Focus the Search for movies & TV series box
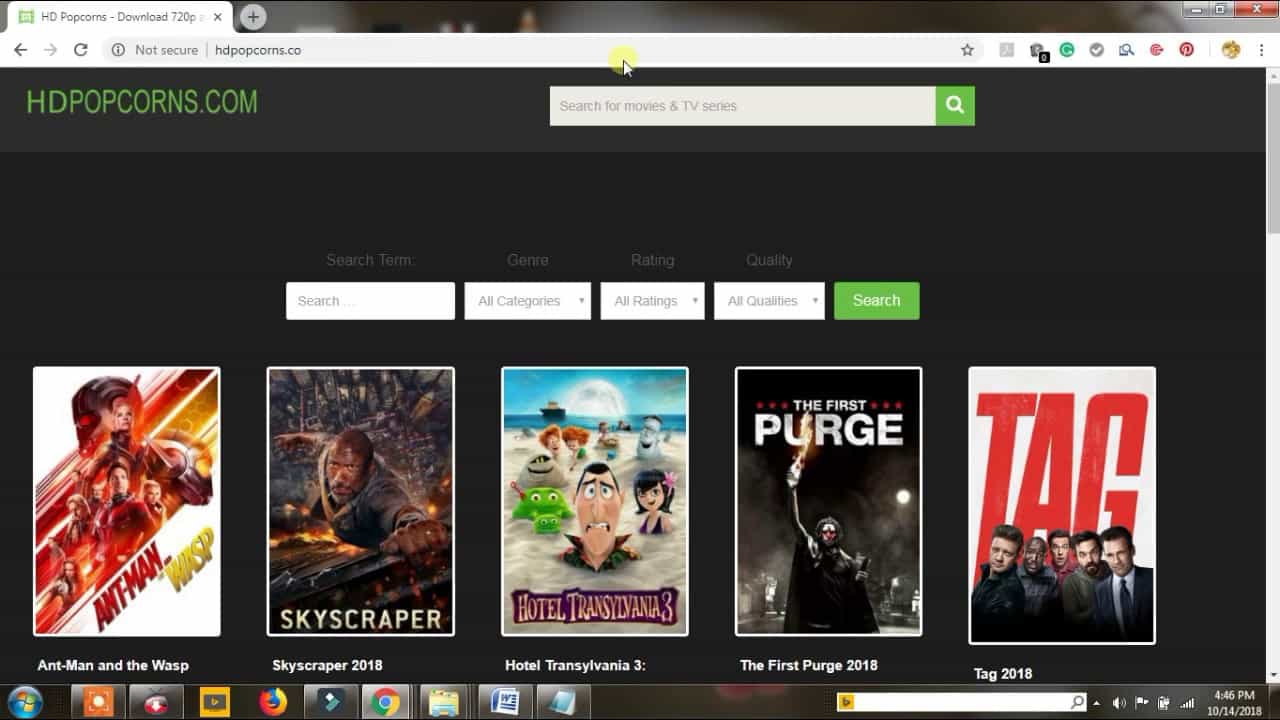 tap(743, 106)
